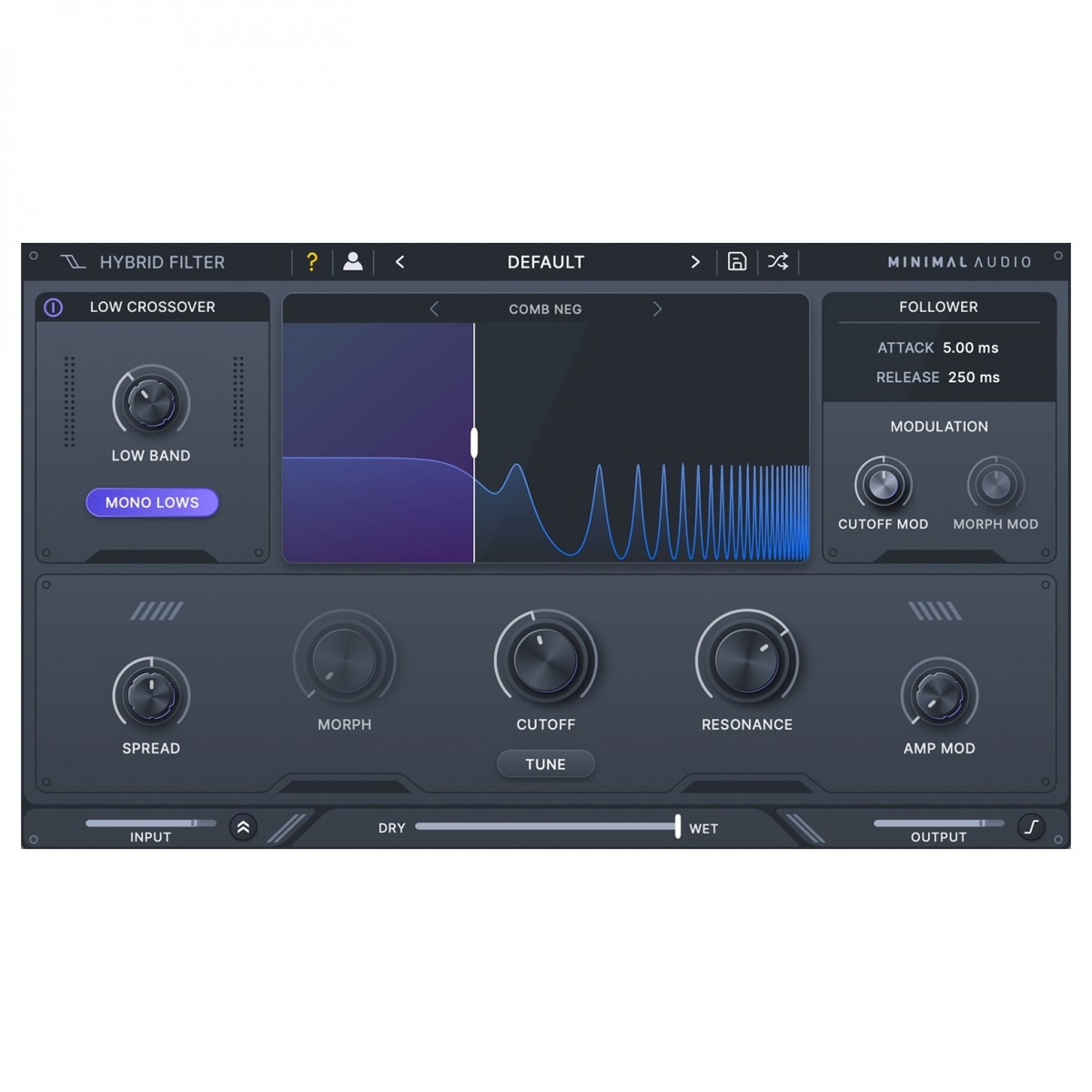This screenshot has width=1092, height=1092.
Task: Select previous filter type before Comb Neg
Action: tap(434, 309)
